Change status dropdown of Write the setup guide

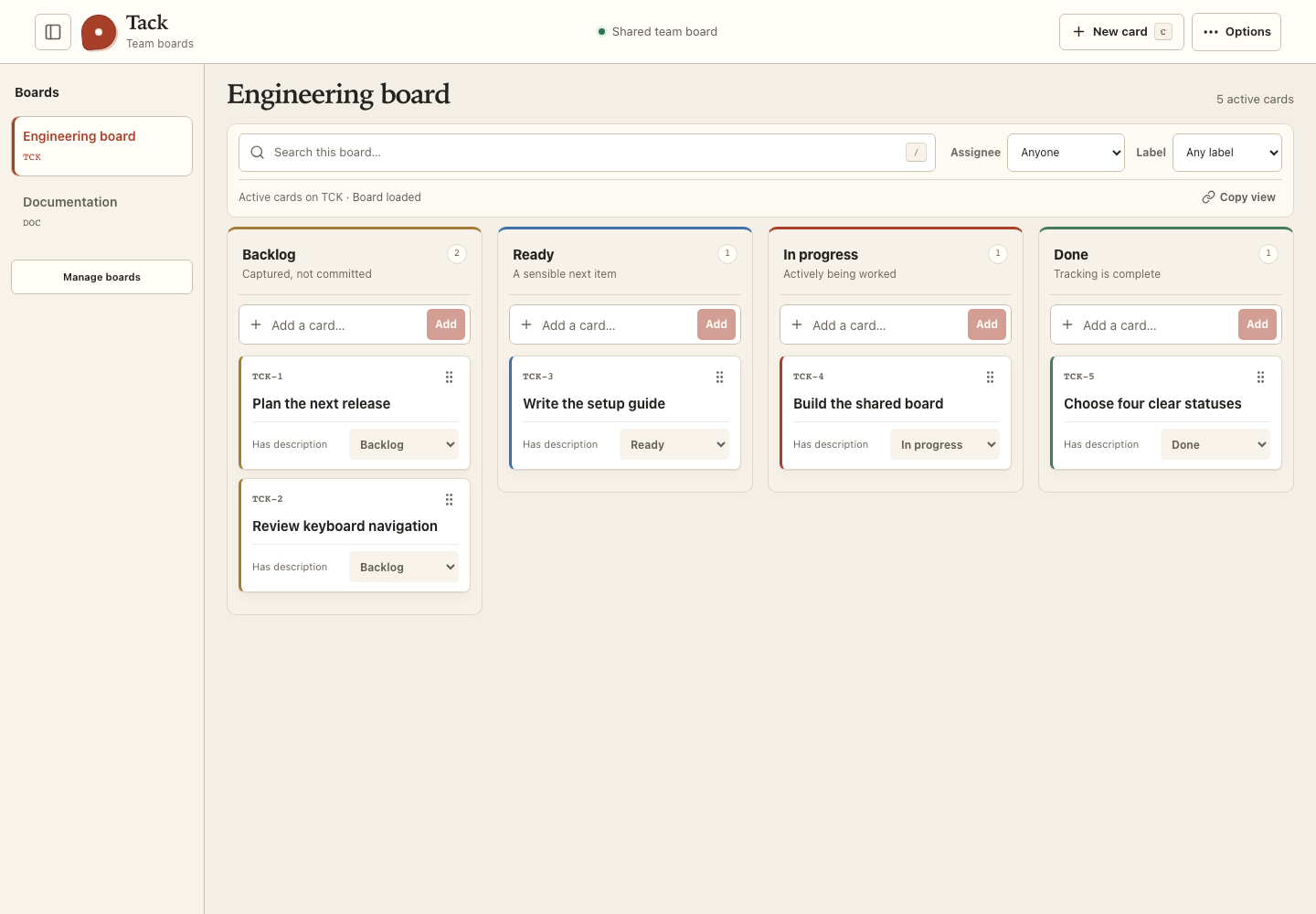(x=674, y=445)
